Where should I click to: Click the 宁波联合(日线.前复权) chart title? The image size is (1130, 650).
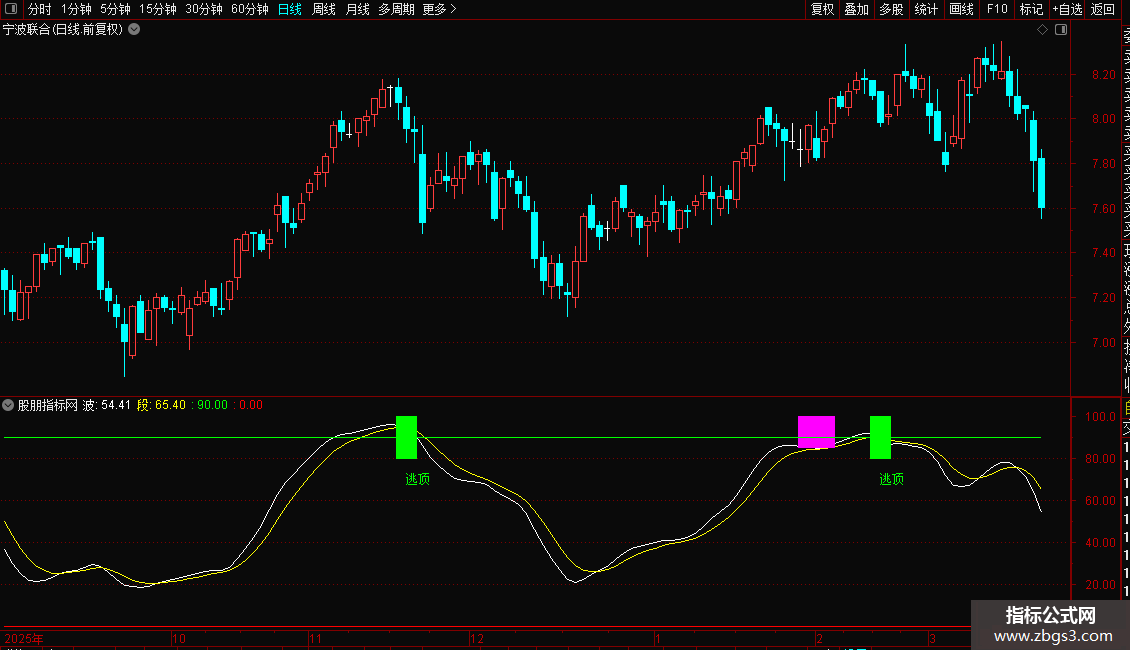pyautogui.click(x=63, y=30)
